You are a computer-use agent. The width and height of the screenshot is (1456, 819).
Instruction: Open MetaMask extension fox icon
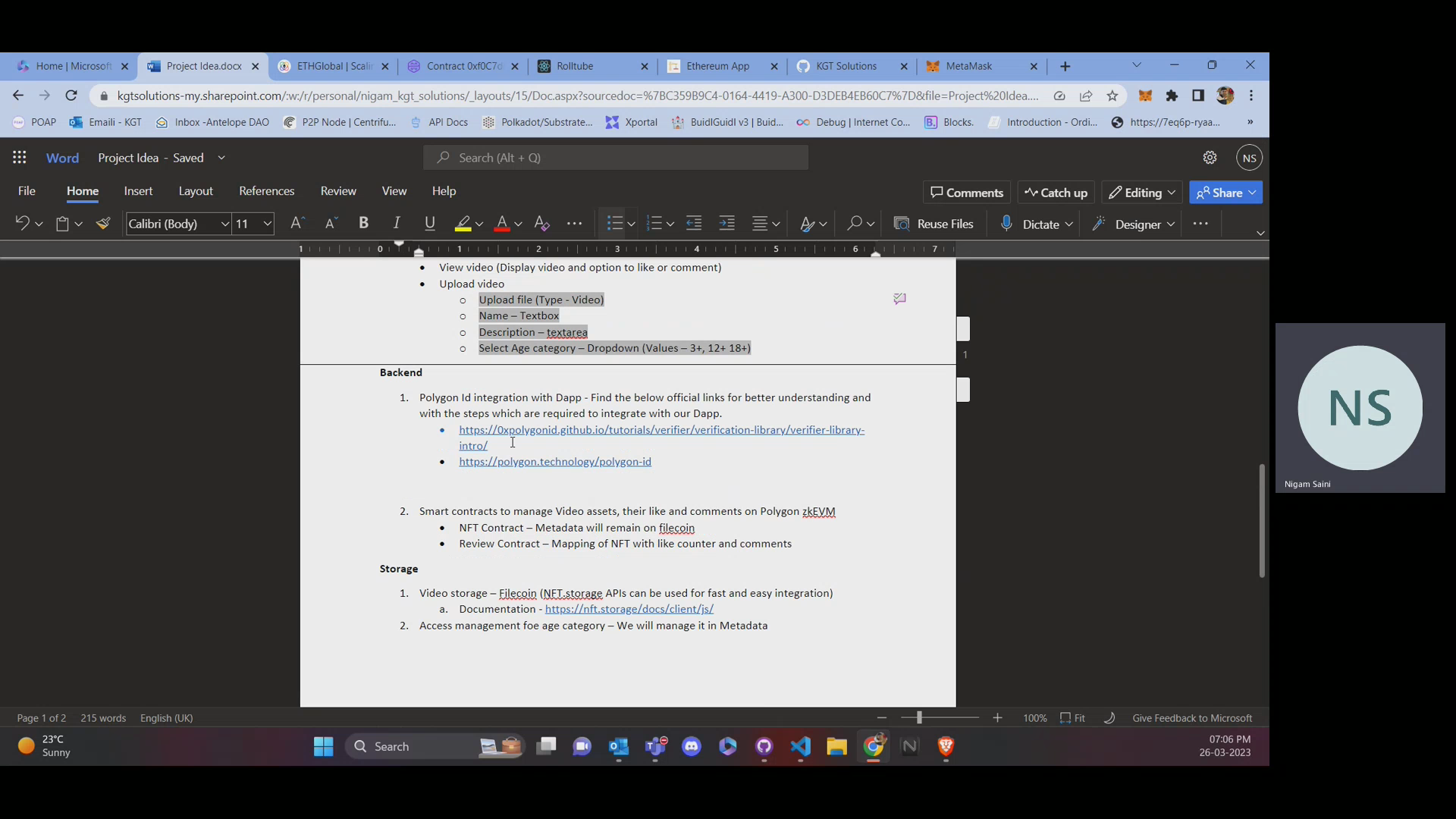[1145, 96]
